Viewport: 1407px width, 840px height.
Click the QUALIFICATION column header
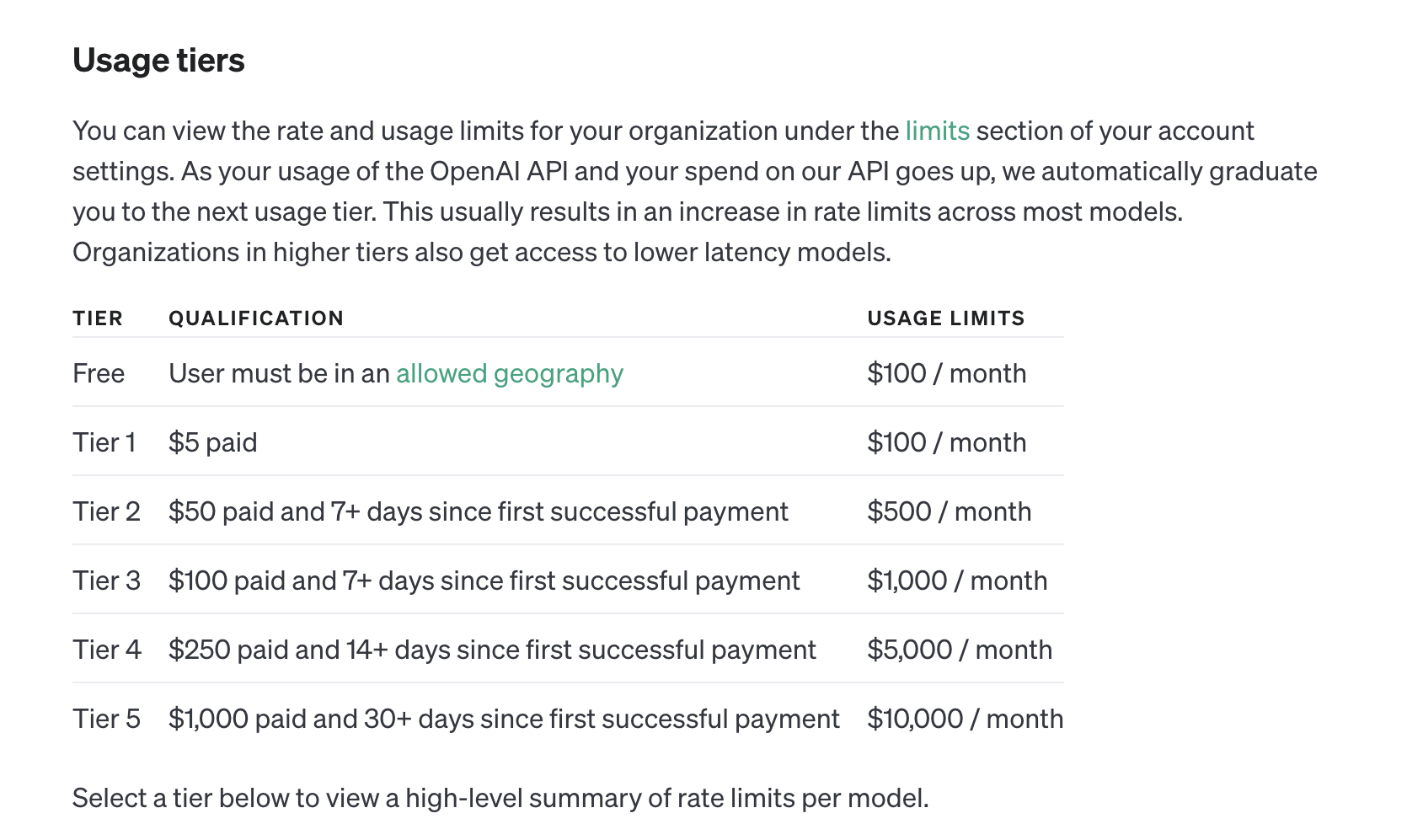[256, 318]
